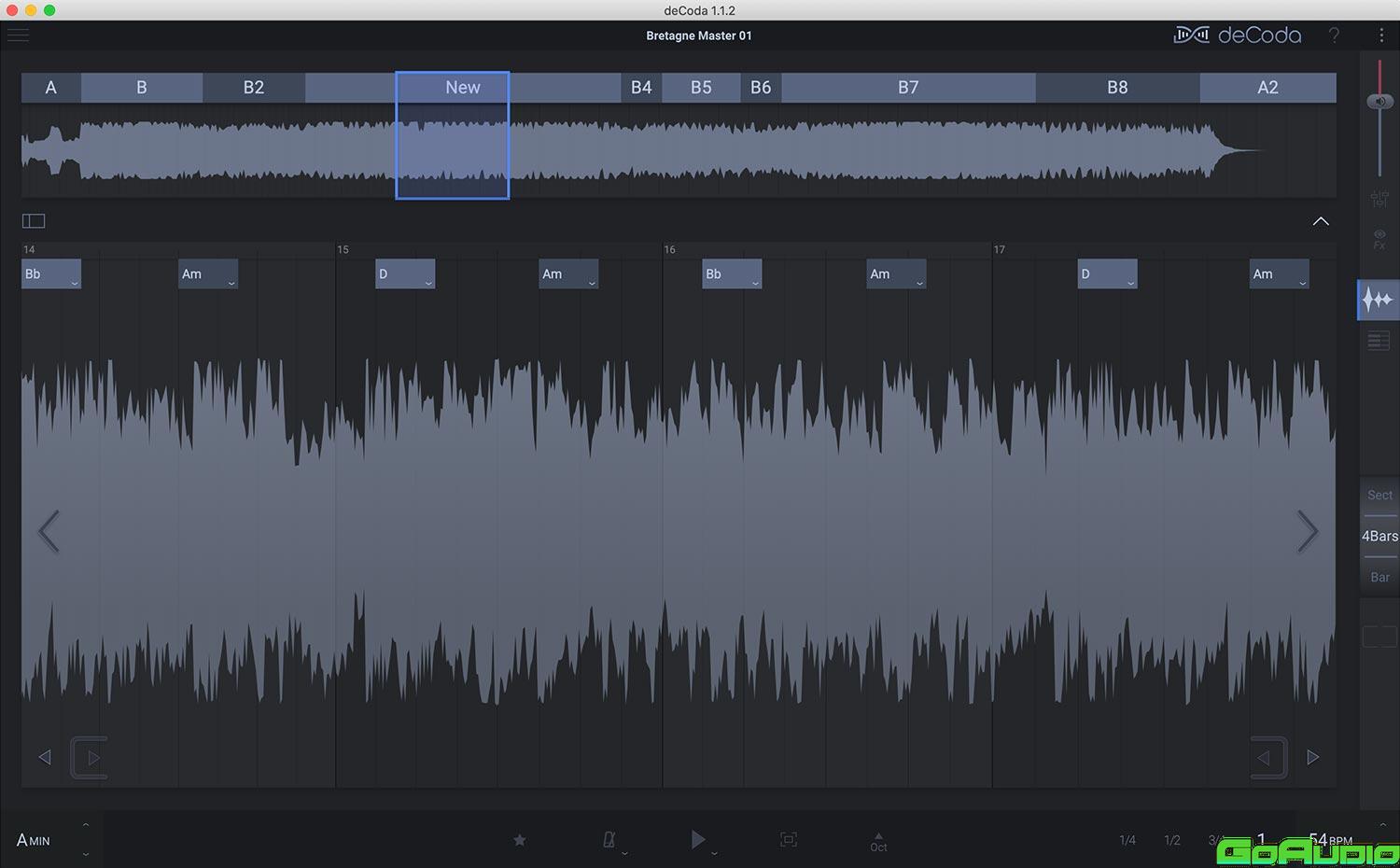The image size is (1400, 868).
Task: Open Am chord dropdown in bar 16
Action: [919, 283]
